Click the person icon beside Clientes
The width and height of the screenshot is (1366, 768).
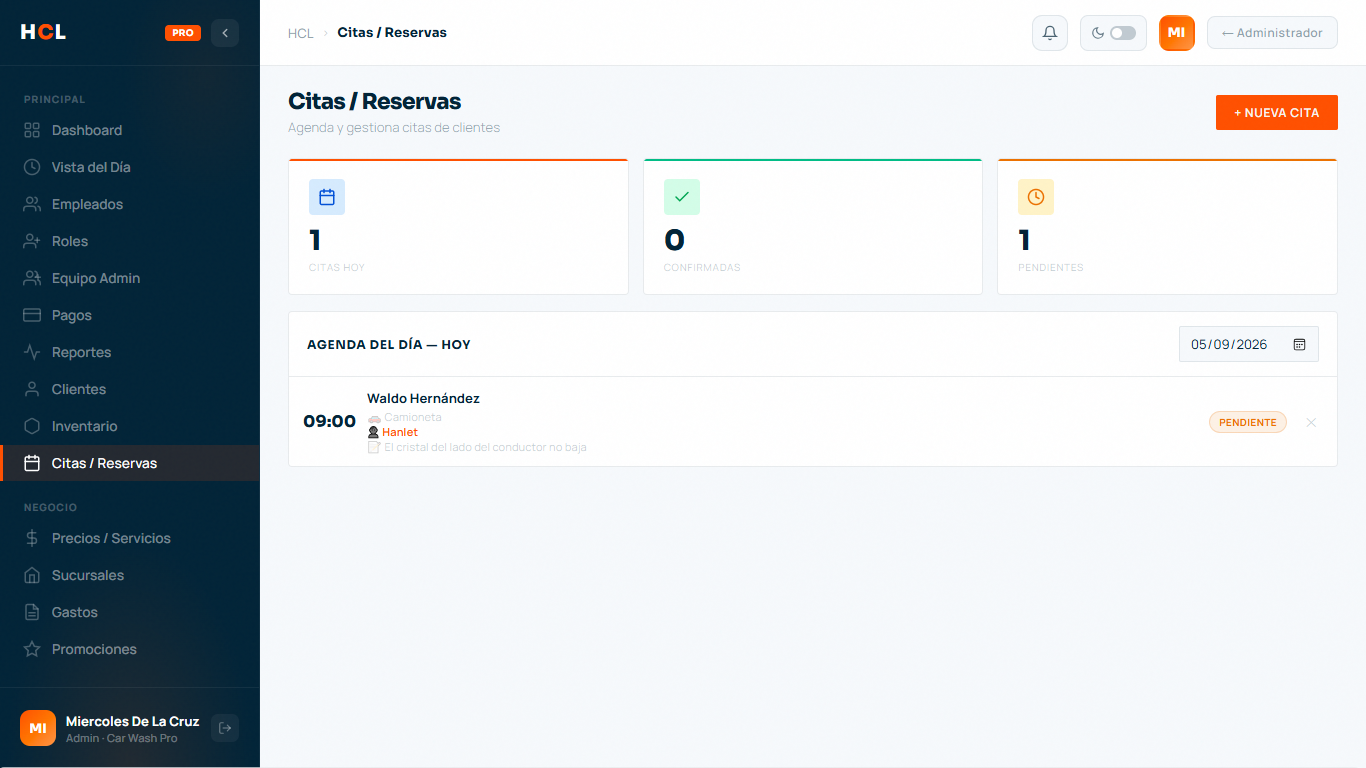pos(32,389)
